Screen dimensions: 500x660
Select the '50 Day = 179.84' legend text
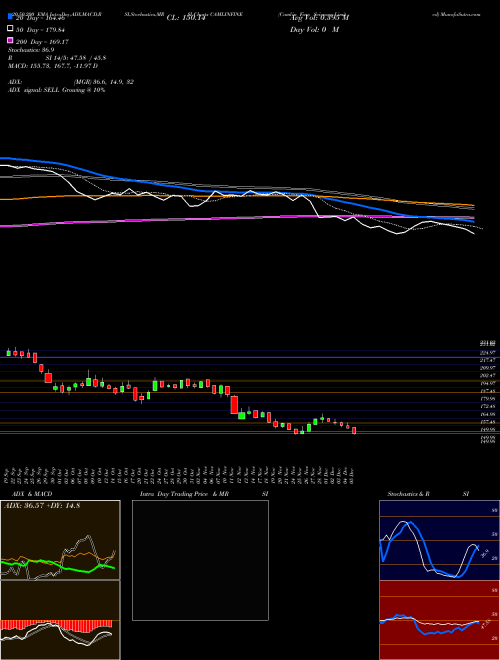click(40, 29)
